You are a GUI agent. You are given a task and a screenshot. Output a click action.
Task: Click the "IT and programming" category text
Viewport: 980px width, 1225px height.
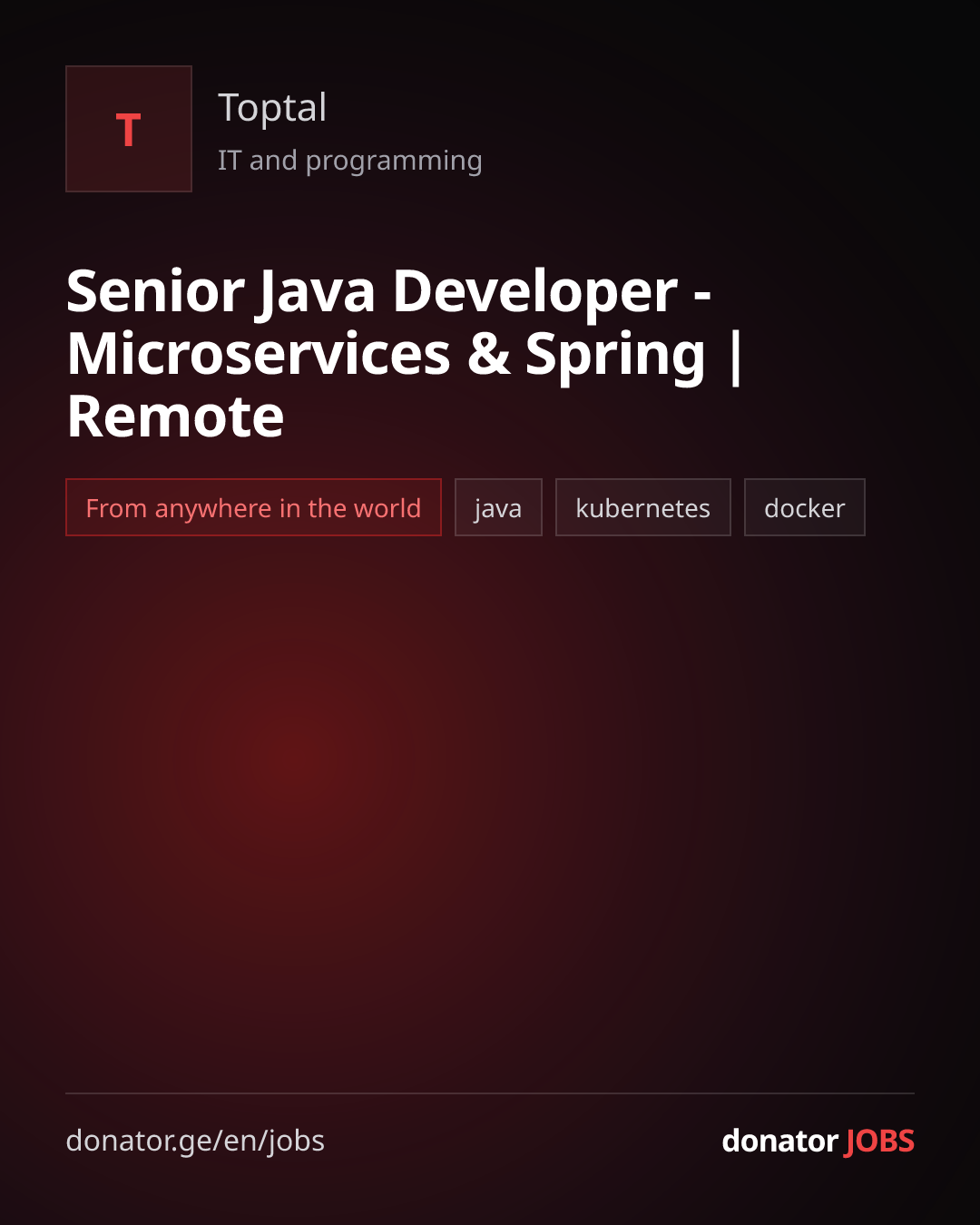350,161
